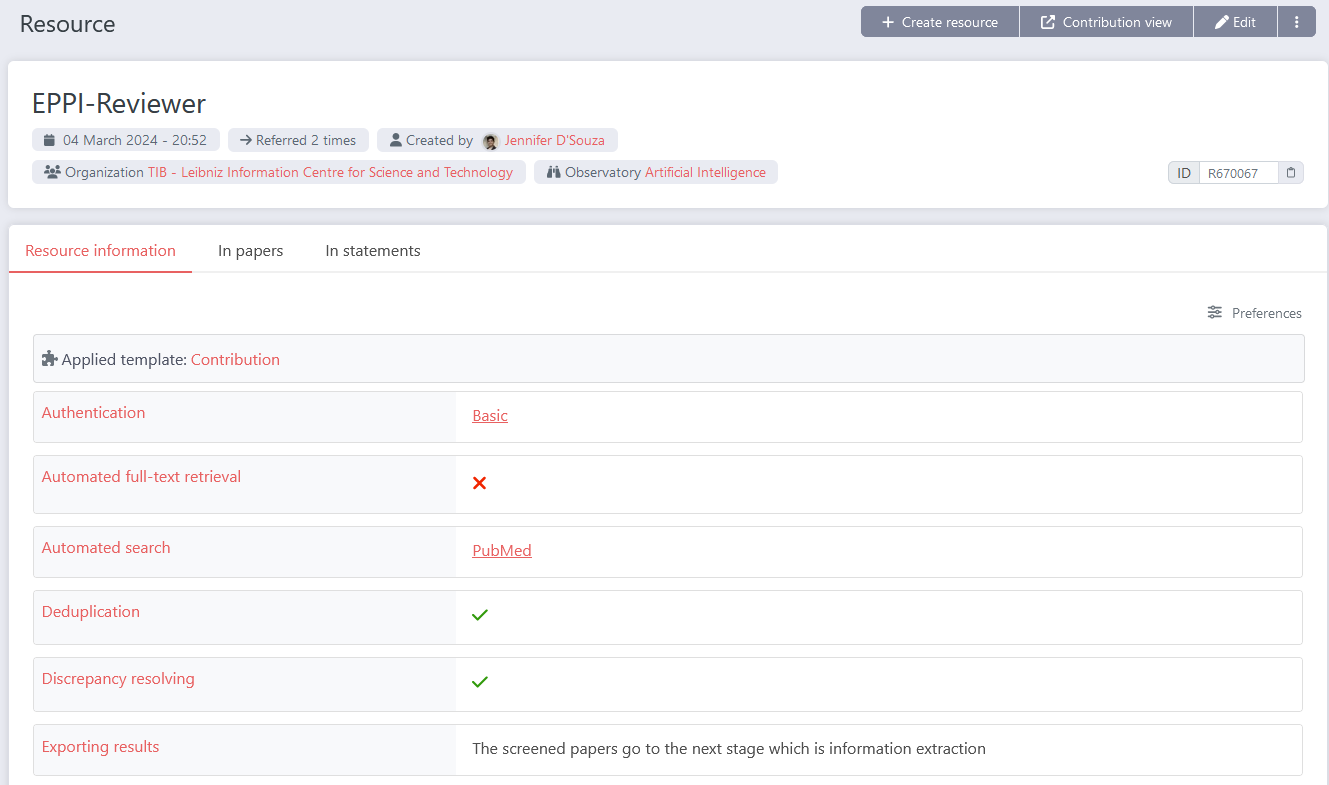
Task: Click the red X for Automated full-text retrieval
Action: tap(479, 483)
